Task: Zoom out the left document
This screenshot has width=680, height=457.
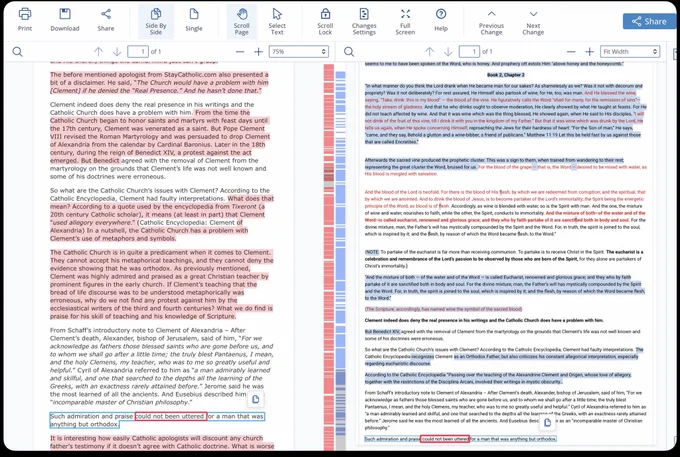Action: [240, 52]
